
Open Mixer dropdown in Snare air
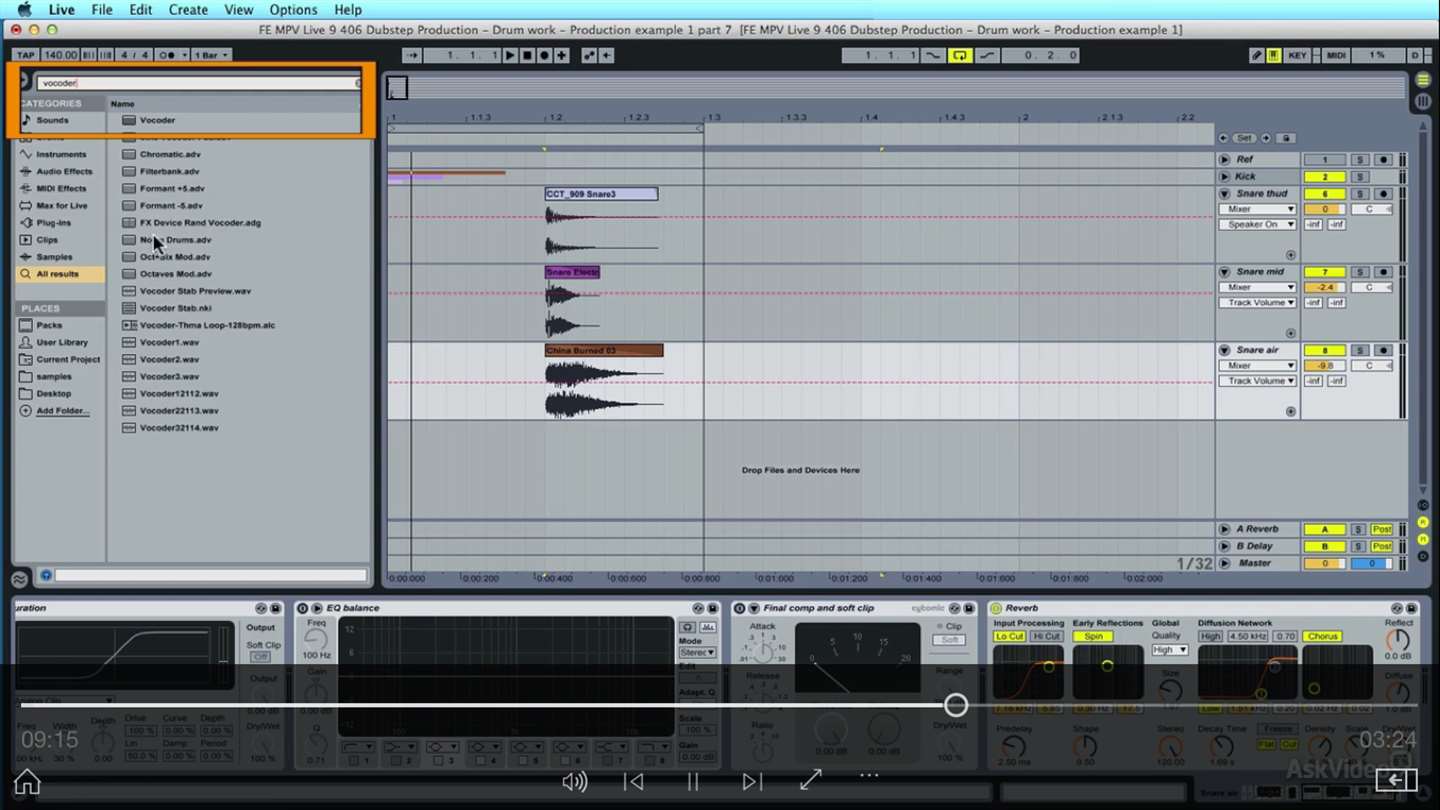[x=1257, y=366]
